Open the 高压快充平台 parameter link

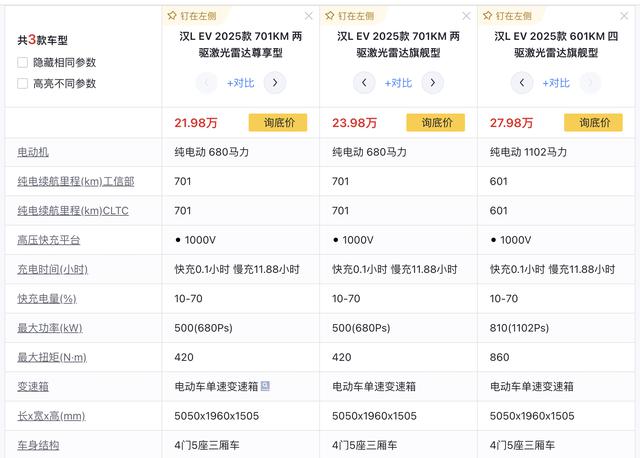(x=49, y=240)
